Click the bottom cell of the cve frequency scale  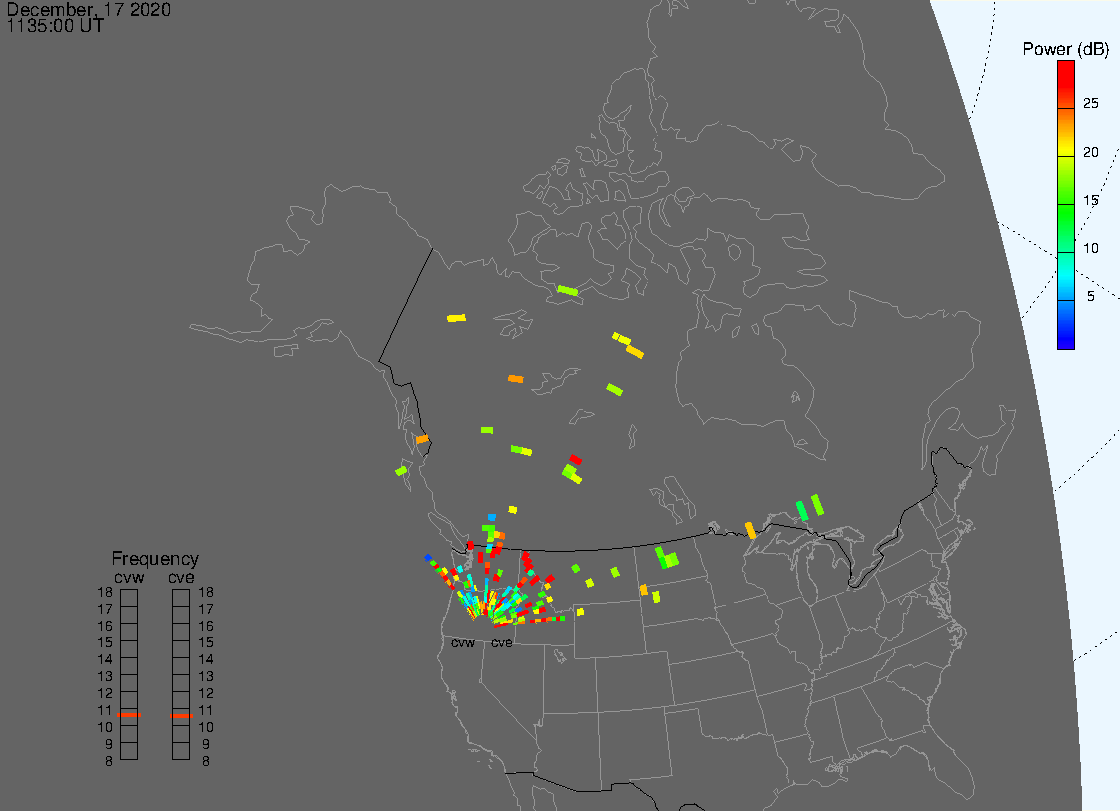[181, 751]
